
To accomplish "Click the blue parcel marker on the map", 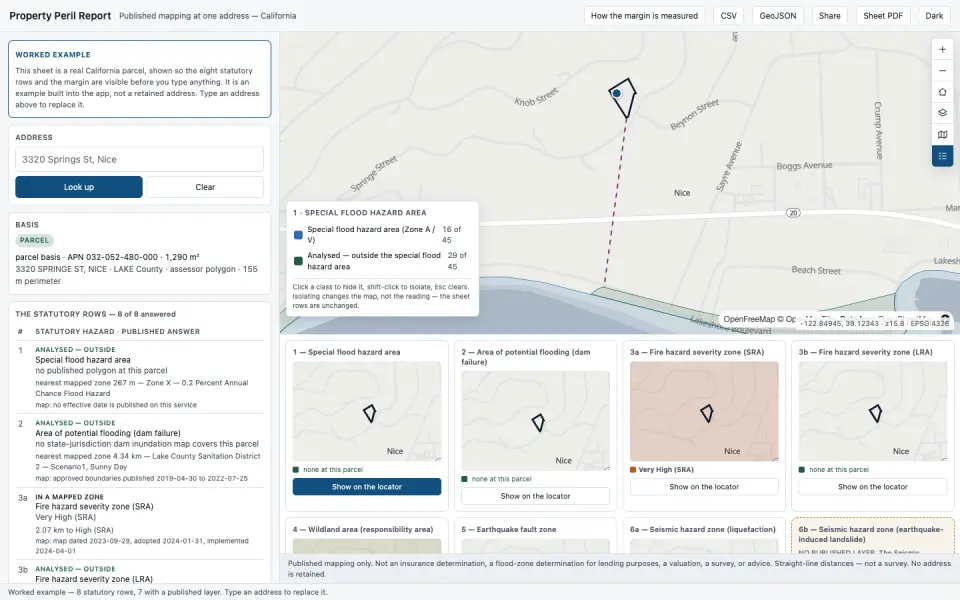I will [617, 94].
